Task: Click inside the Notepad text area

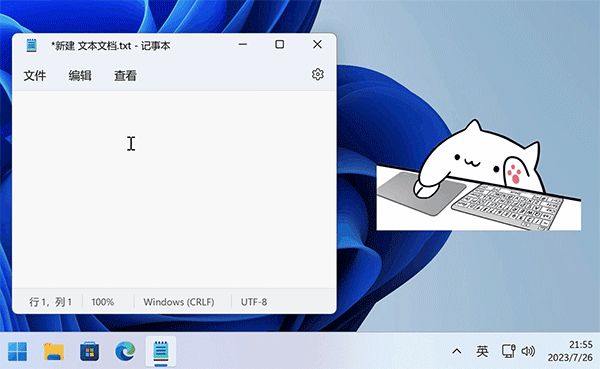Action: pos(174,189)
